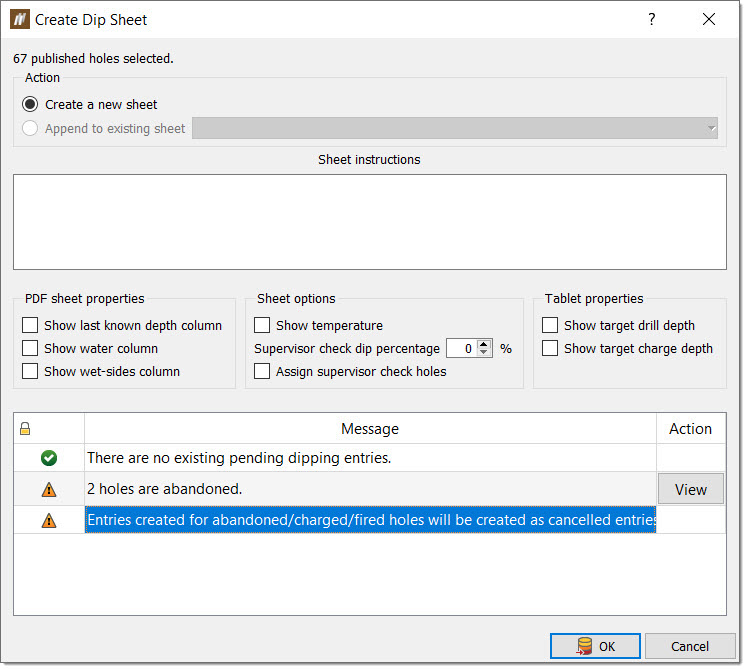Click the application logo icon in title bar
The height and width of the screenshot is (669, 746).
click(x=20, y=20)
